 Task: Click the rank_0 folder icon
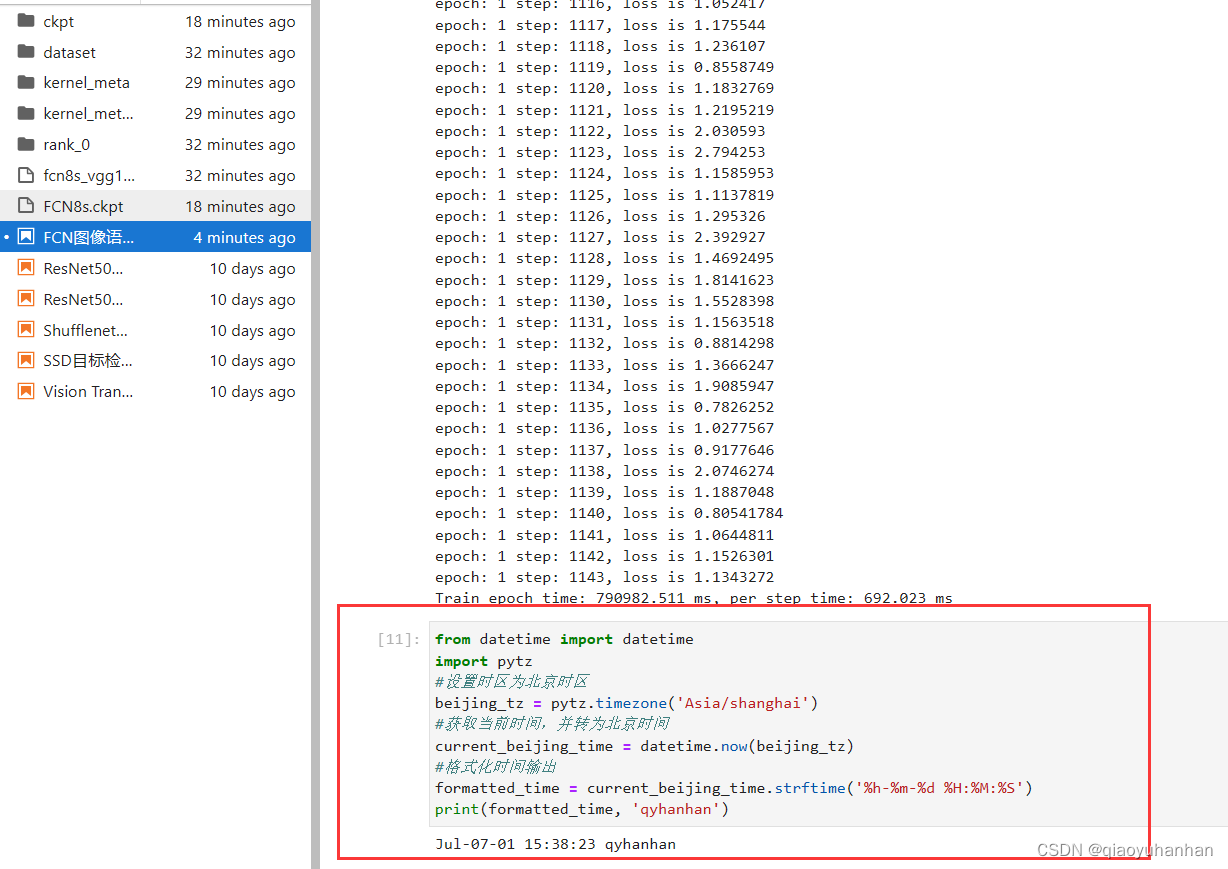pos(26,145)
